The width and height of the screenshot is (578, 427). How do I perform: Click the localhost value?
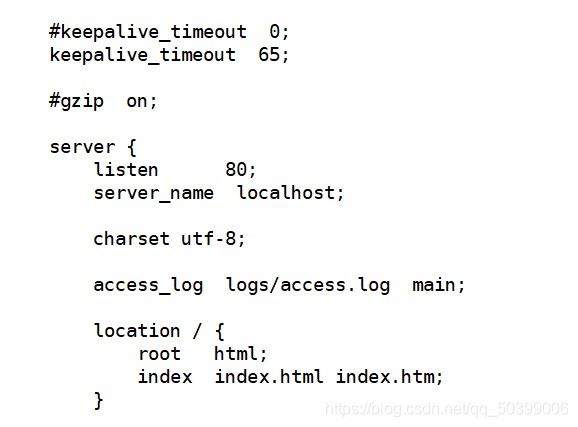(286, 192)
